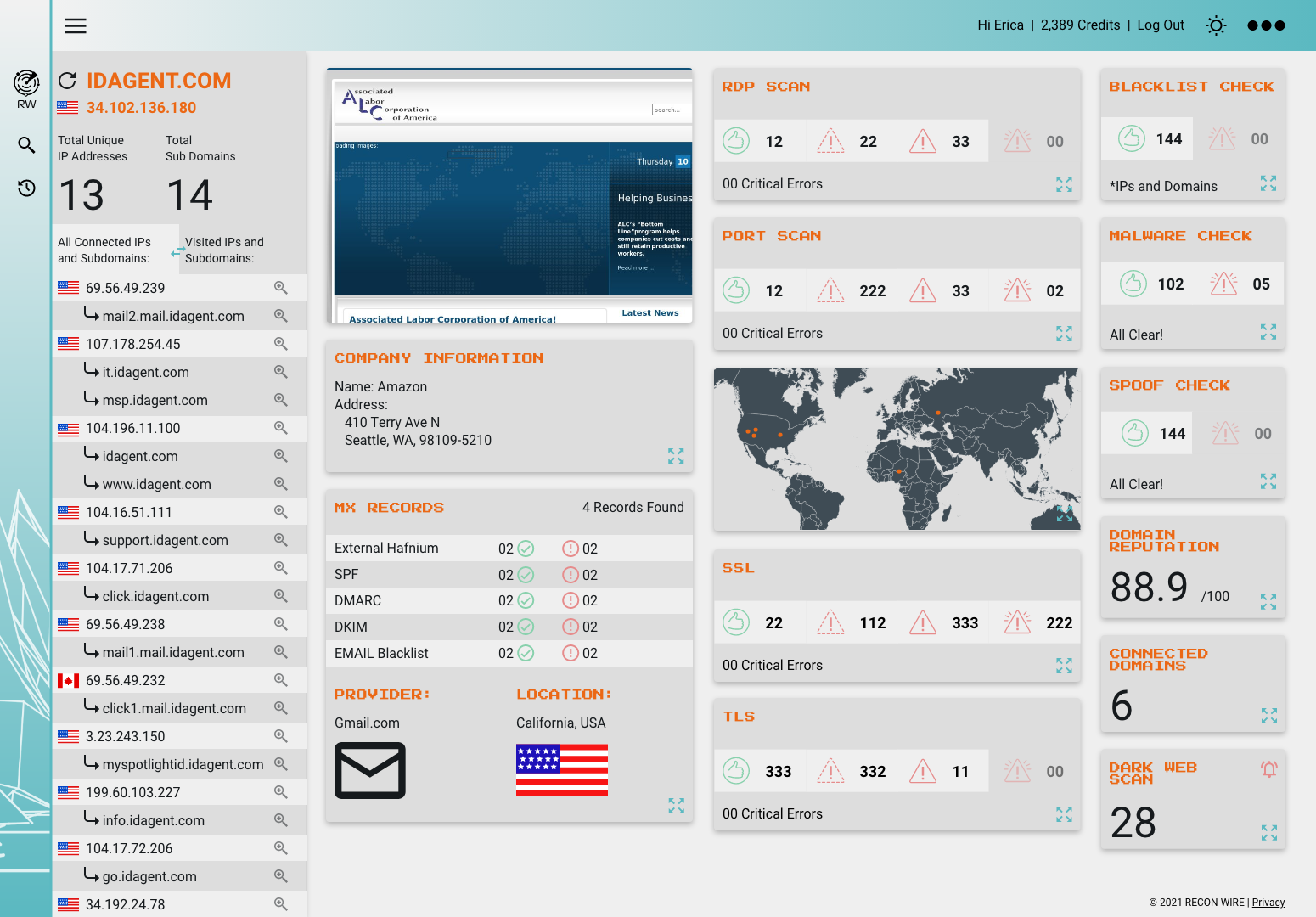Select the info.idagent.com subdomain row
The width and height of the screenshot is (1316, 917).
[179, 820]
